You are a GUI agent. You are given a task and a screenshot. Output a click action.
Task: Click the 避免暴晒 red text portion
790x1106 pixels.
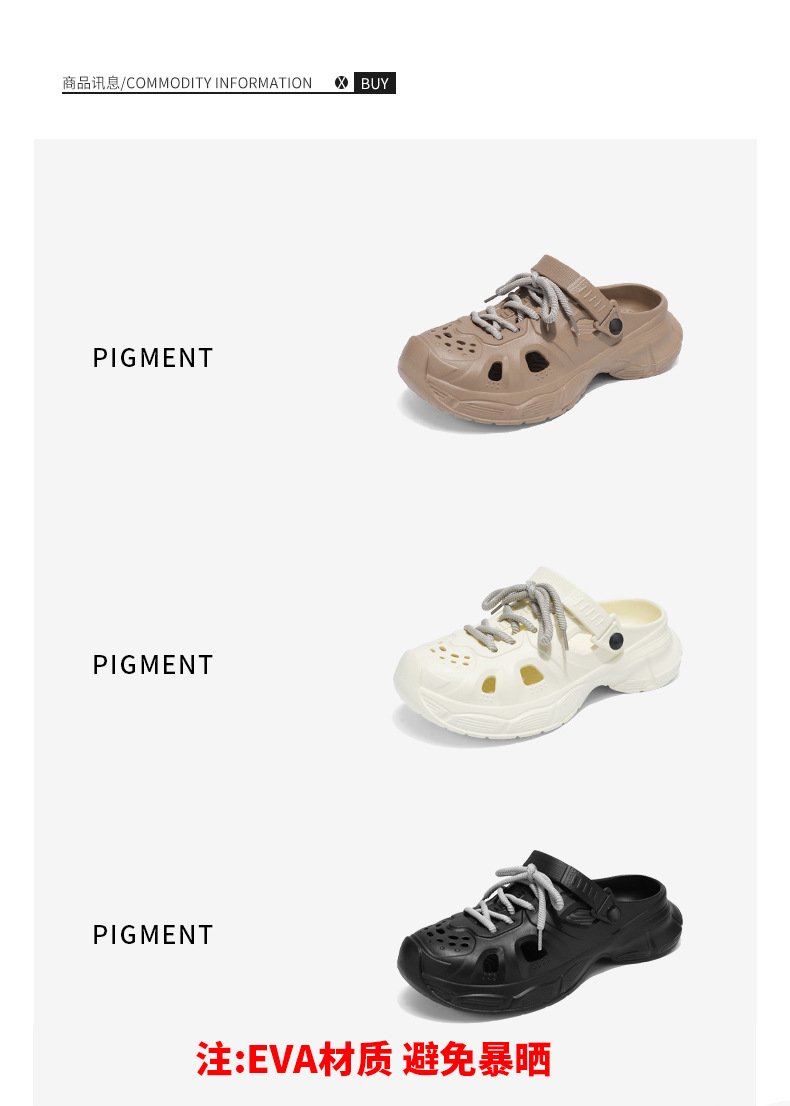(x=477, y=1059)
